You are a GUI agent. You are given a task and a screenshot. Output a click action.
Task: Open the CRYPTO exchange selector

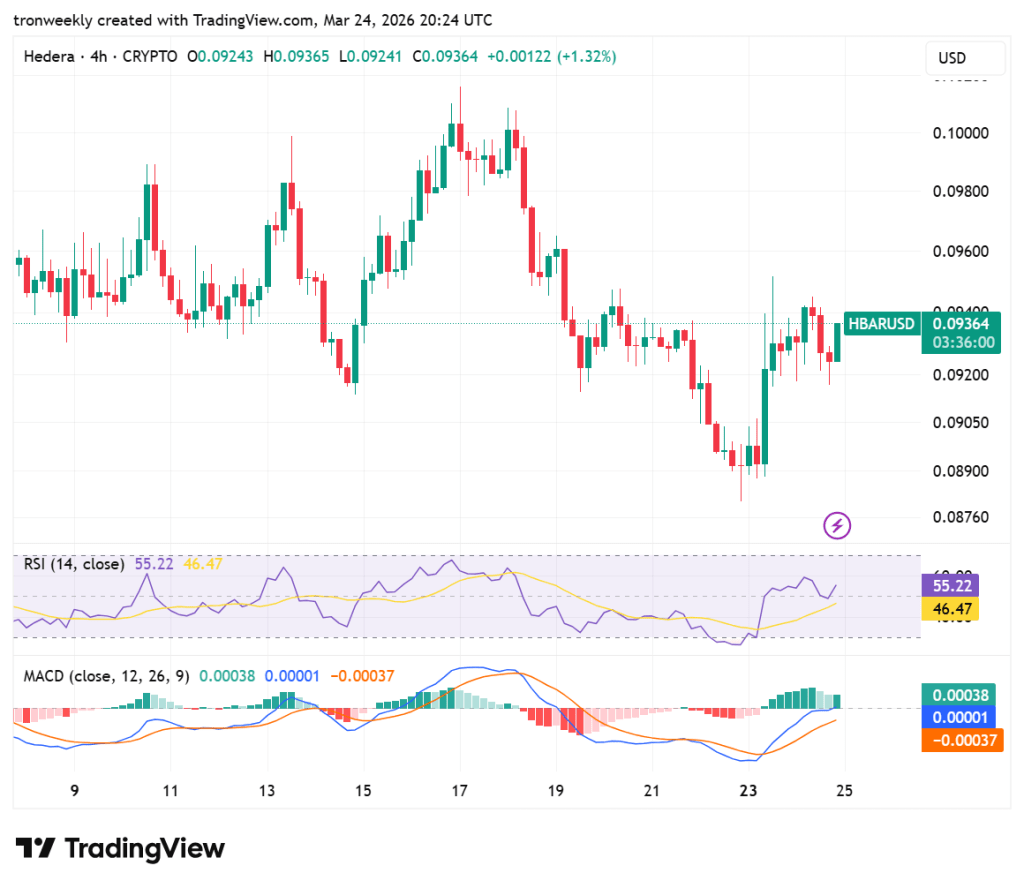tap(152, 57)
